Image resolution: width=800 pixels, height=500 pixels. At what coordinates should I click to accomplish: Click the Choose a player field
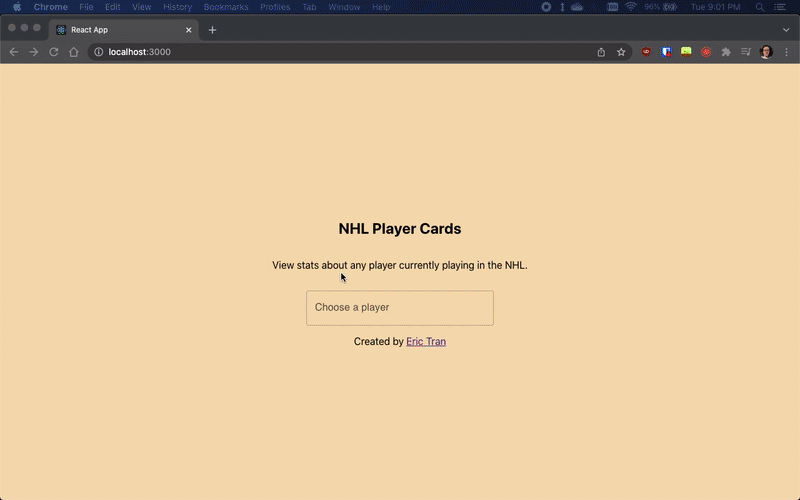click(399, 308)
